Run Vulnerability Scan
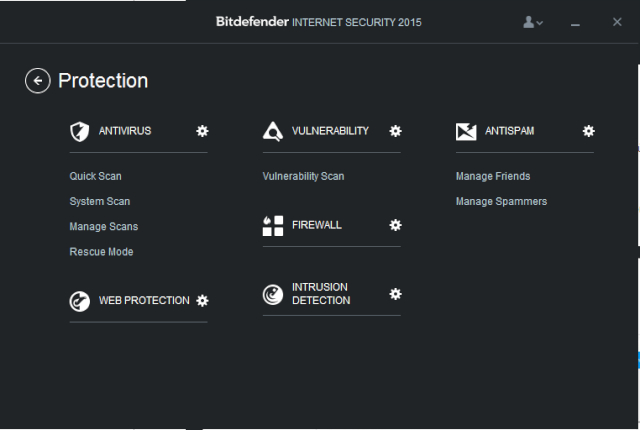Image resolution: width=640 pixels, height=430 pixels. pyautogui.click(x=303, y=176)
